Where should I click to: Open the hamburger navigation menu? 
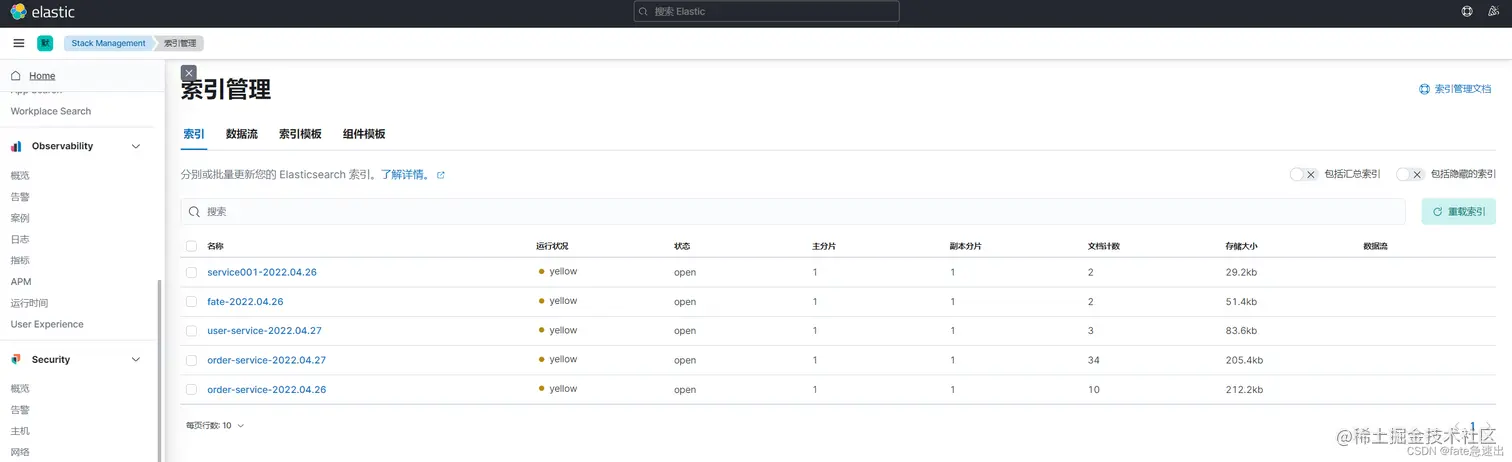coord(18,43)
